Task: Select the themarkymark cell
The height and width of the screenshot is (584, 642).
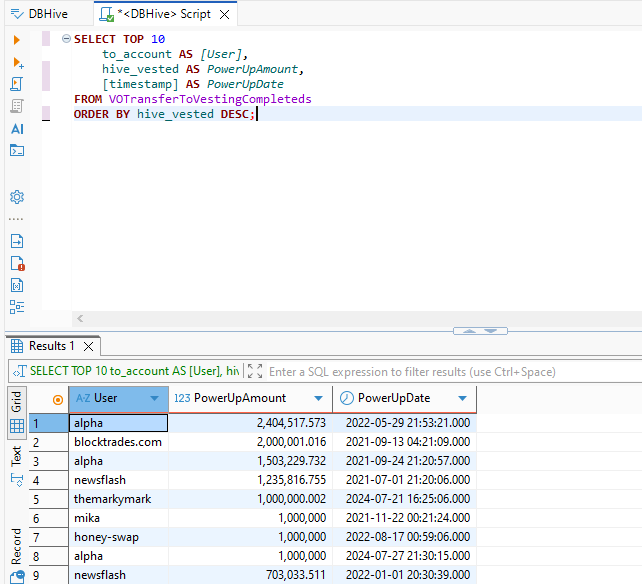Action: pos(119,499)
